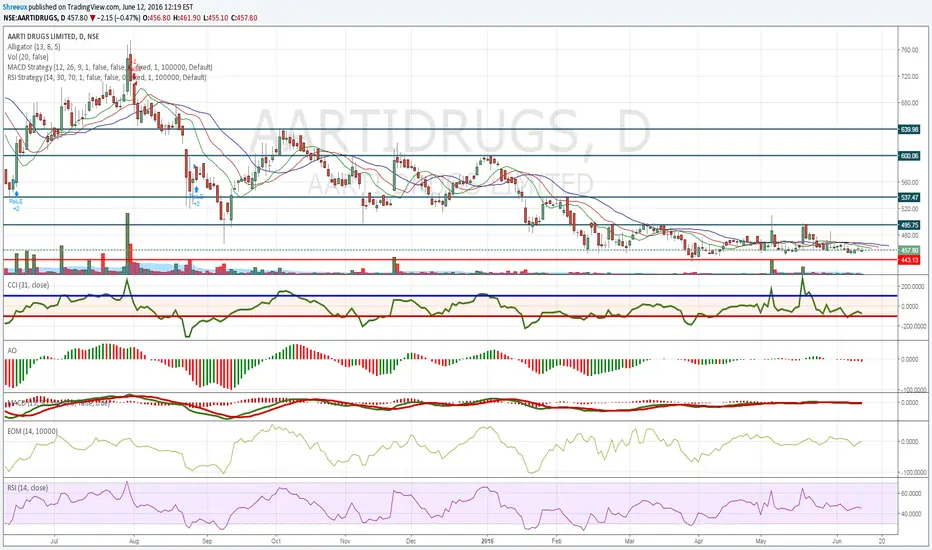Click the Feb label on time axis
Screen dimensions: 932x550
pyautogui.click(x=556, y=542)
